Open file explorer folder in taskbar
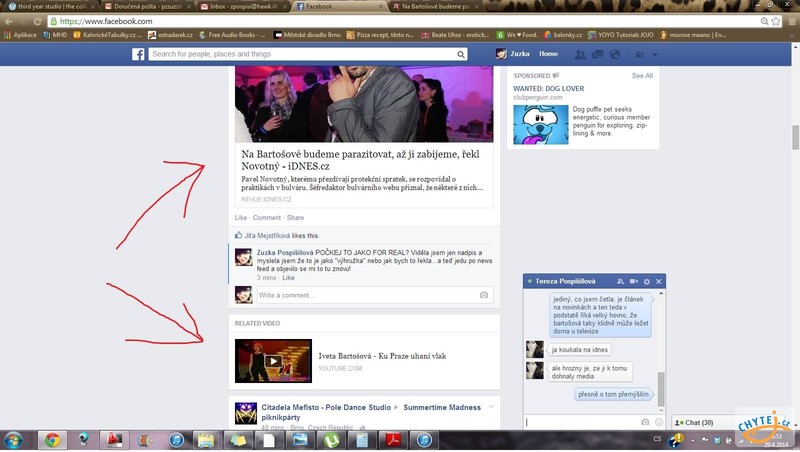The width and height of the screenshot is (800, 452). [x=206, y=440]
